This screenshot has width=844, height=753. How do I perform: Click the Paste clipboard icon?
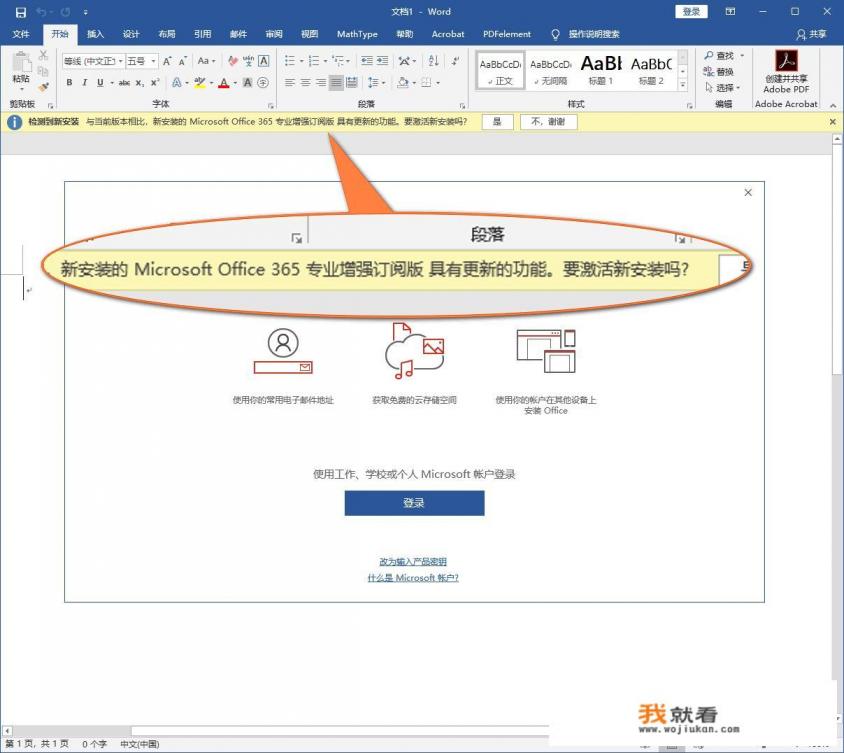click(x=20, y=69)
